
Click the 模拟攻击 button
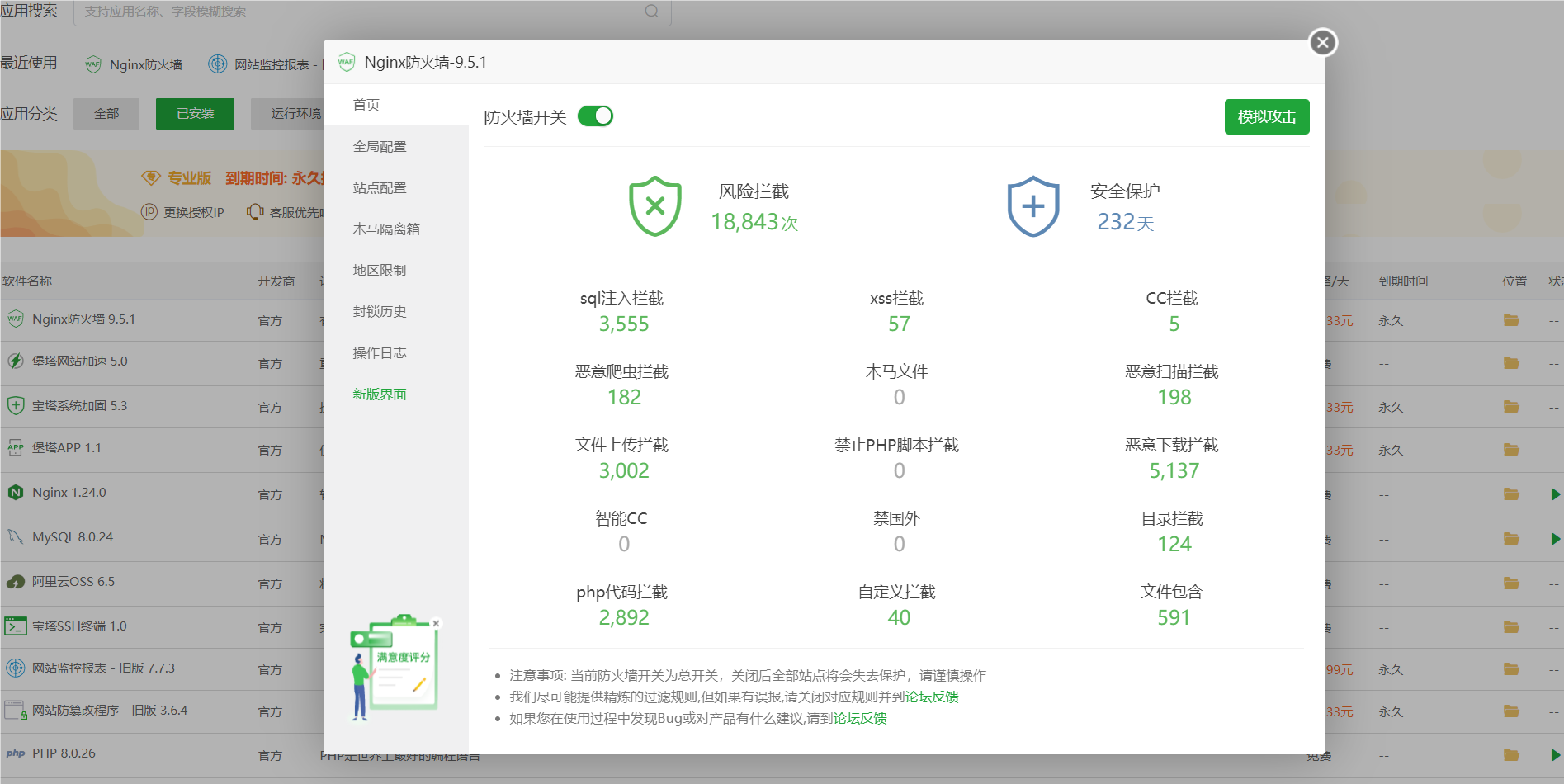[1267, 117]
